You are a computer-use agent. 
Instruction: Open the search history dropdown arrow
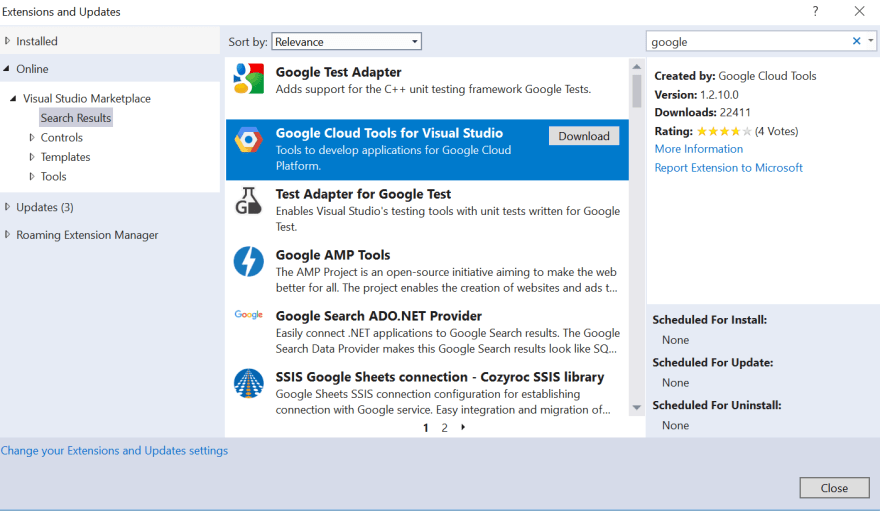[870, 40]
